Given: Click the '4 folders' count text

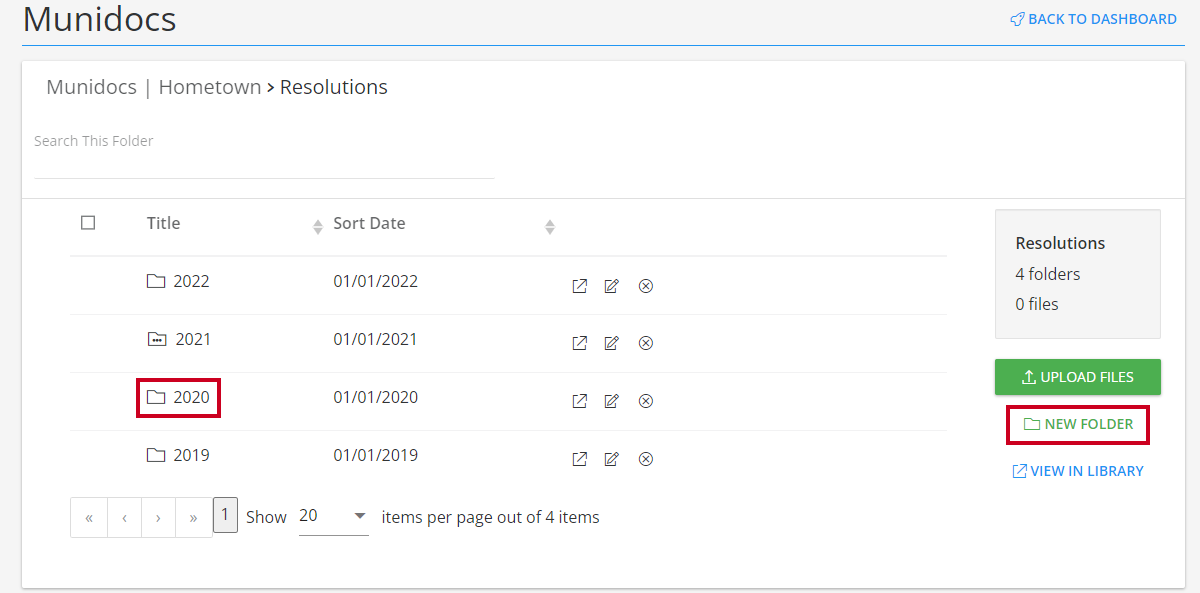Looking at the screenshot, I should [1048, 274].
